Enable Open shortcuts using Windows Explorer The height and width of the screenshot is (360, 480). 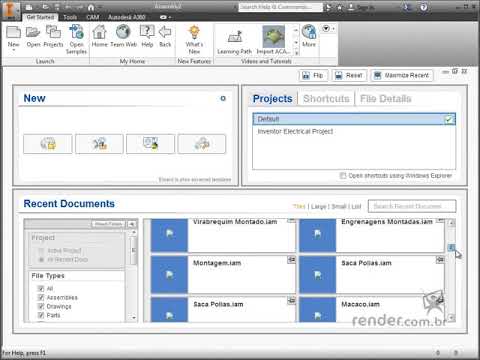343,175
